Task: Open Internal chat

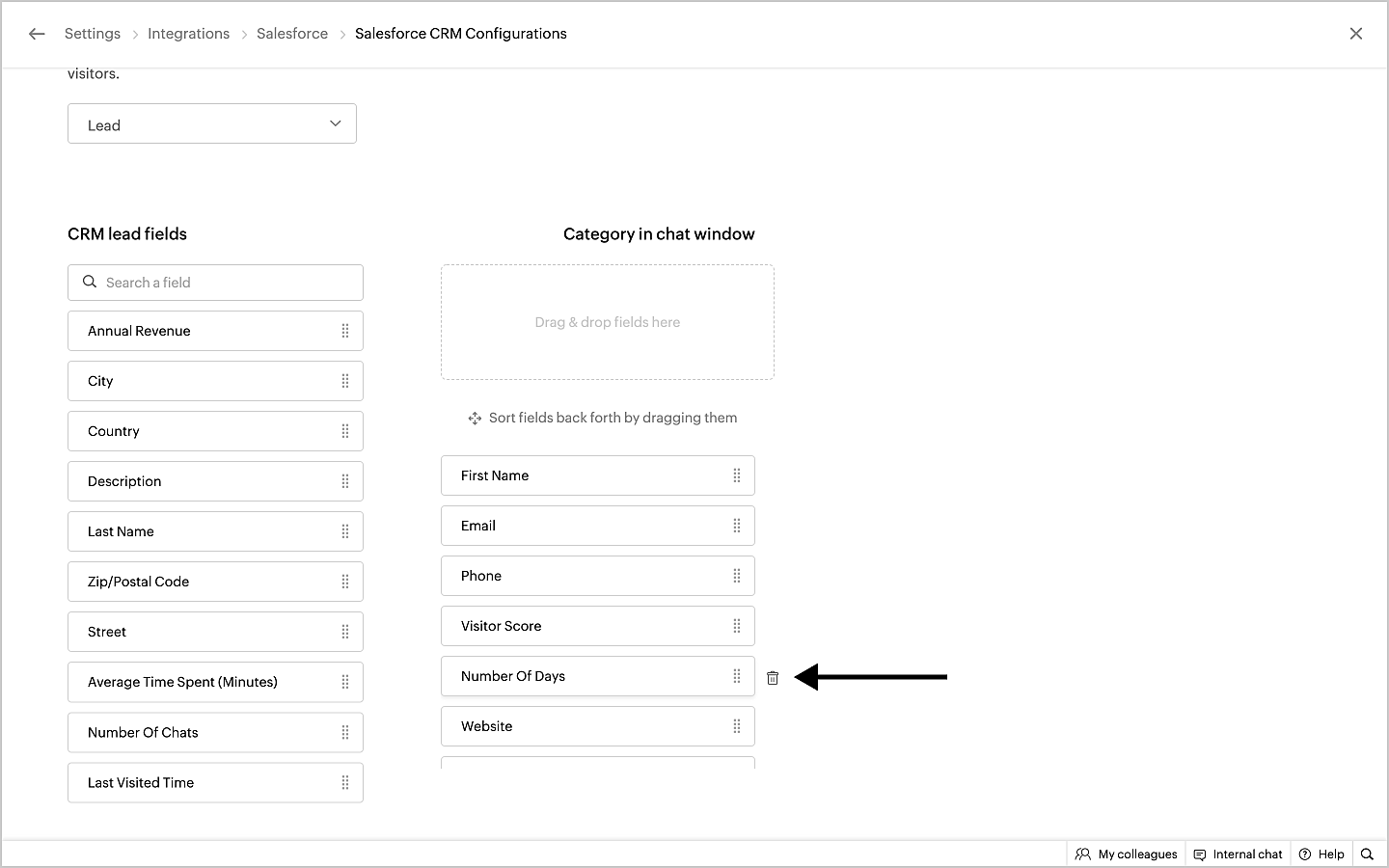Action: pos(1239,854)
